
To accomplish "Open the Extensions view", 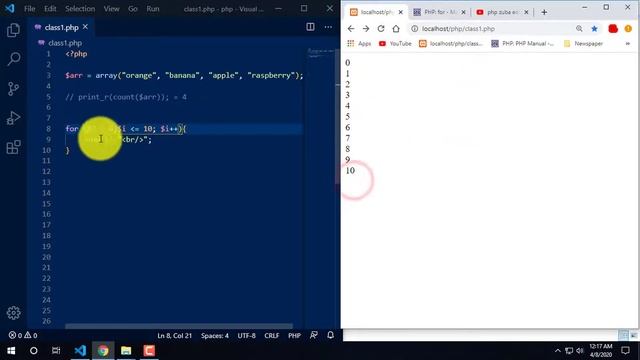I will (x=13, y=147).
